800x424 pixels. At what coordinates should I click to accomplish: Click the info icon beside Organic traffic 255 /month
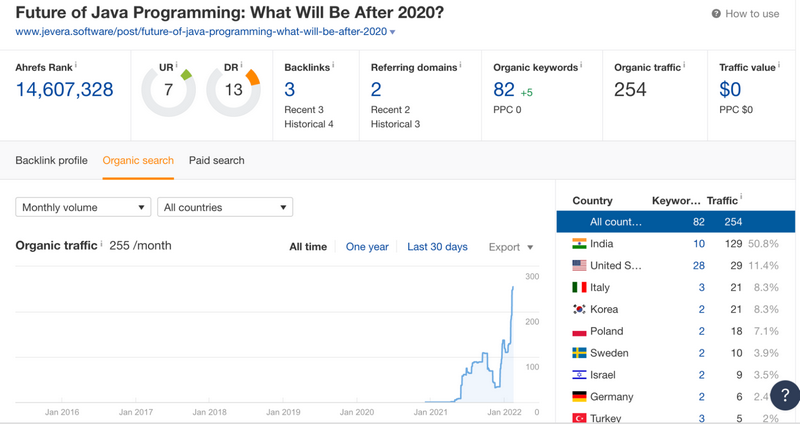tap(102, 243)
